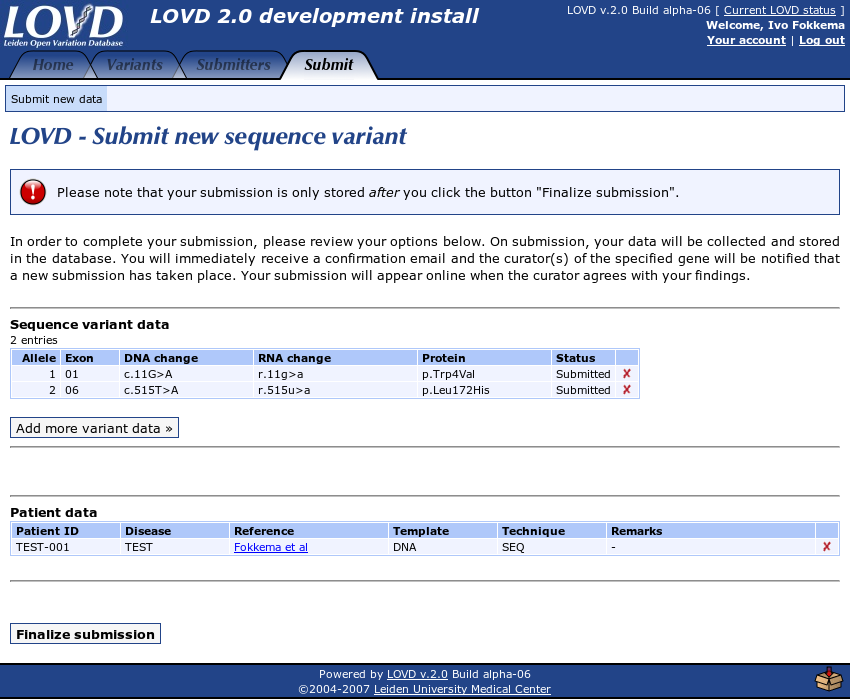Remove the c.515T>A variant entry

click(627, 390)
